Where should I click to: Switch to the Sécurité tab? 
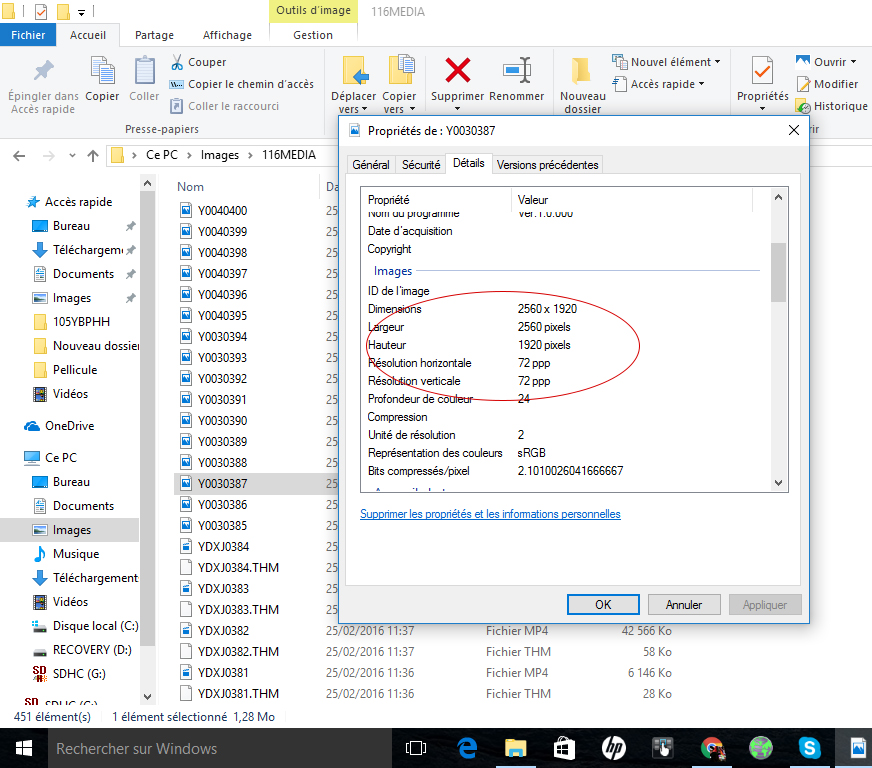click(420, 165)
